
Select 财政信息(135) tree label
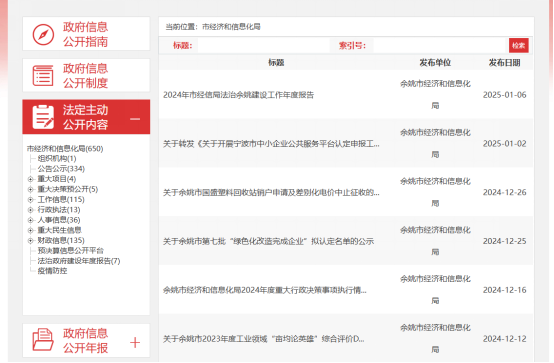(61, 240)
